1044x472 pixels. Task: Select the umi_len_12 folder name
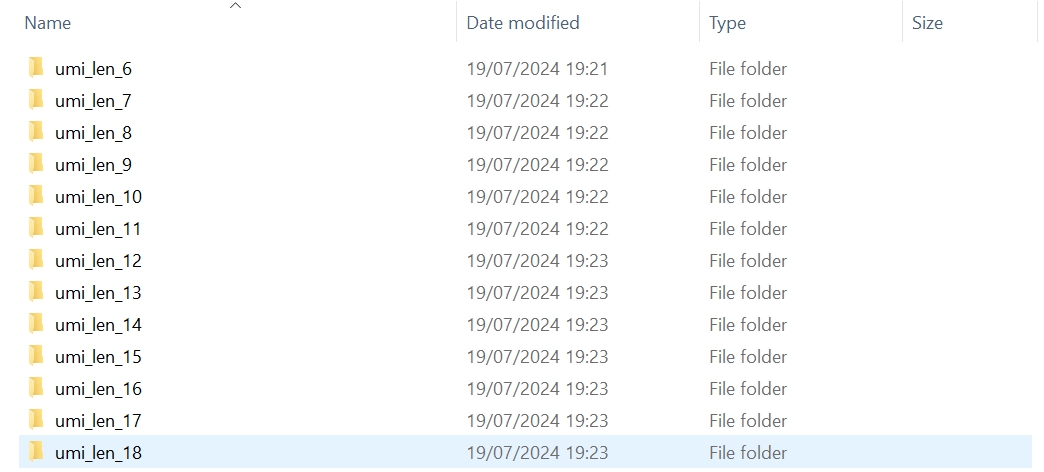pos(99,261)
